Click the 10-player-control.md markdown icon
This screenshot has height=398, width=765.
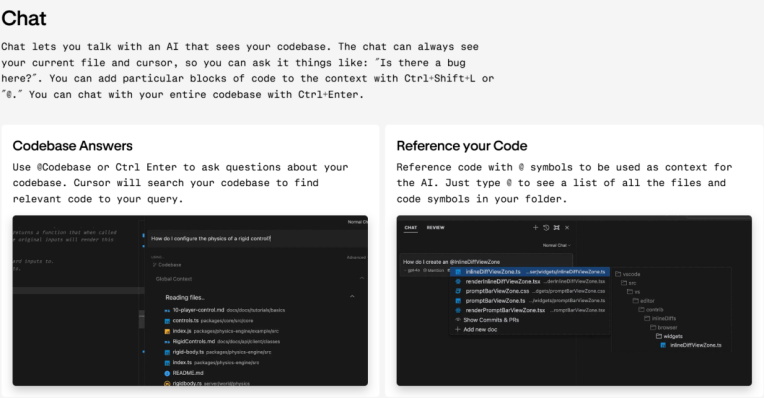click(x=167, y=311)
